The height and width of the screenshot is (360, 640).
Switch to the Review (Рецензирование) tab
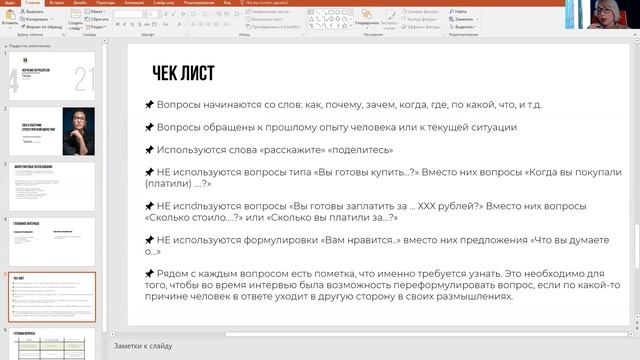coord(199,2)
